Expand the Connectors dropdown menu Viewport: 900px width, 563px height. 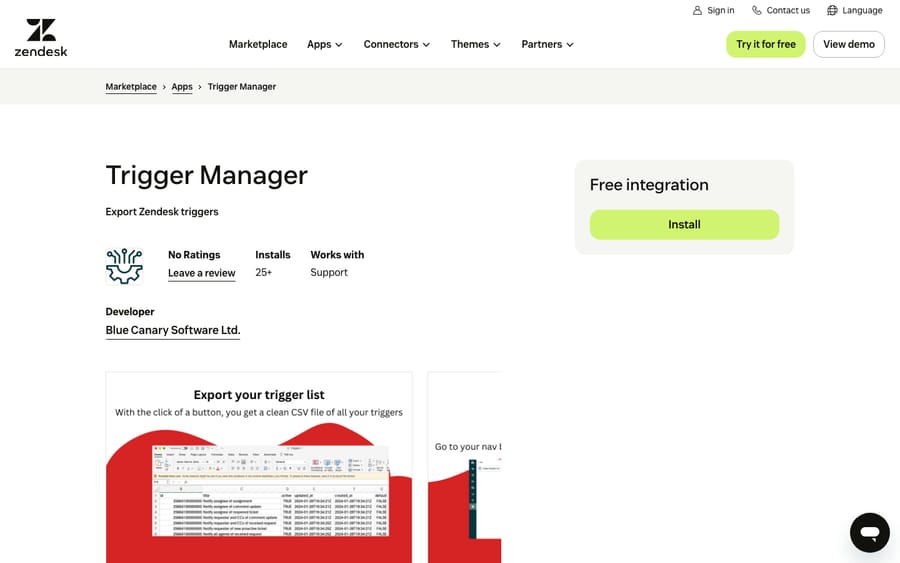point(397,44)
